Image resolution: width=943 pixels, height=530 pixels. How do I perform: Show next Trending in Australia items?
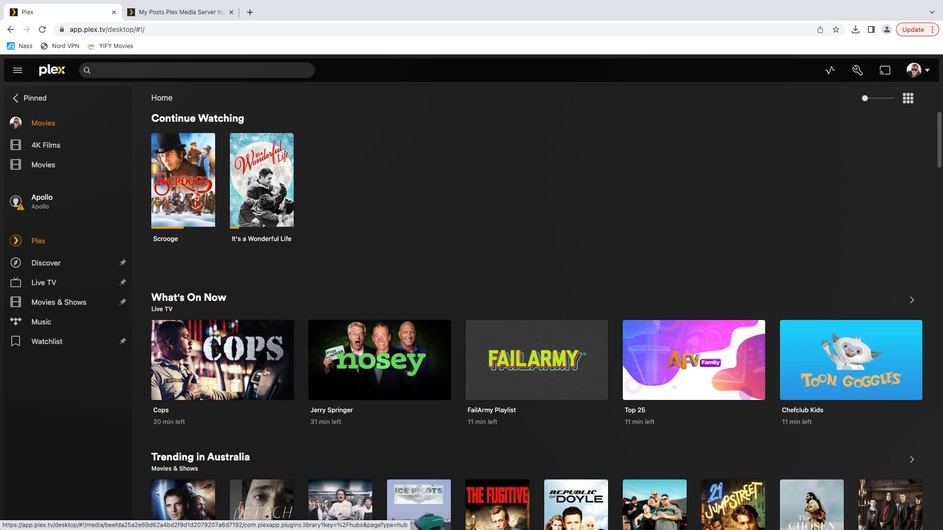click(x=912, y=460)
